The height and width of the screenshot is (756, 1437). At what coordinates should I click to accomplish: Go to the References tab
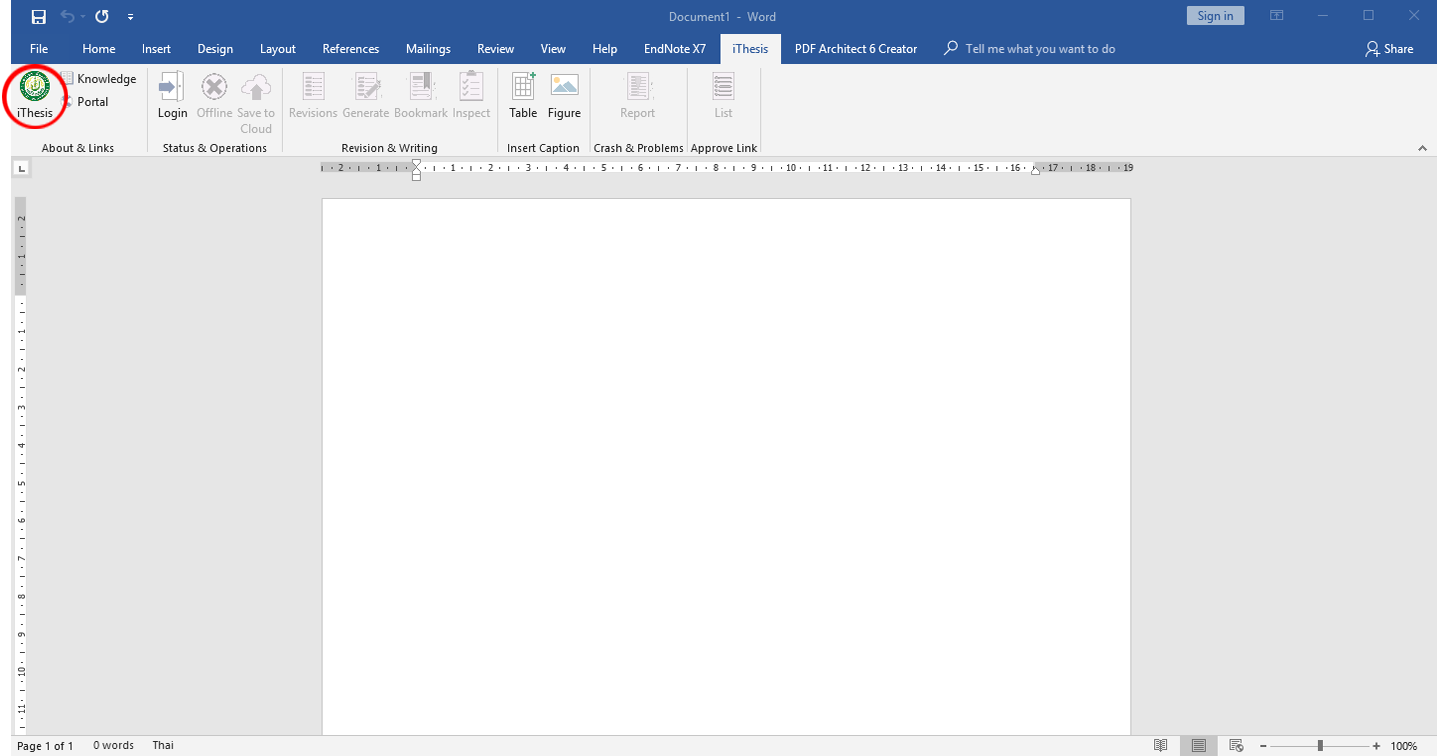point(351,49)
